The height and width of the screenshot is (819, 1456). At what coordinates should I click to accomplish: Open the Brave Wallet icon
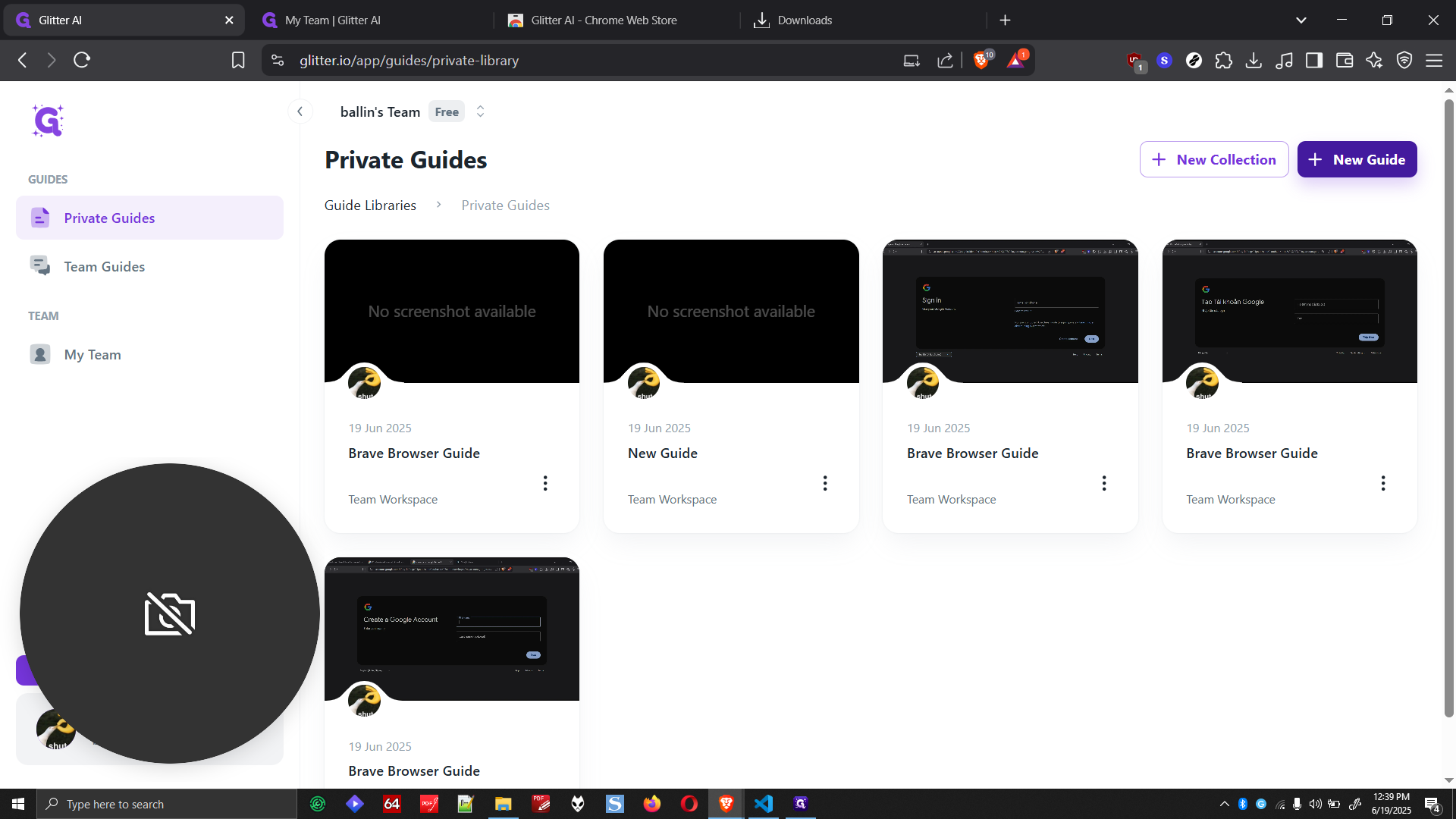(1345, 60)
